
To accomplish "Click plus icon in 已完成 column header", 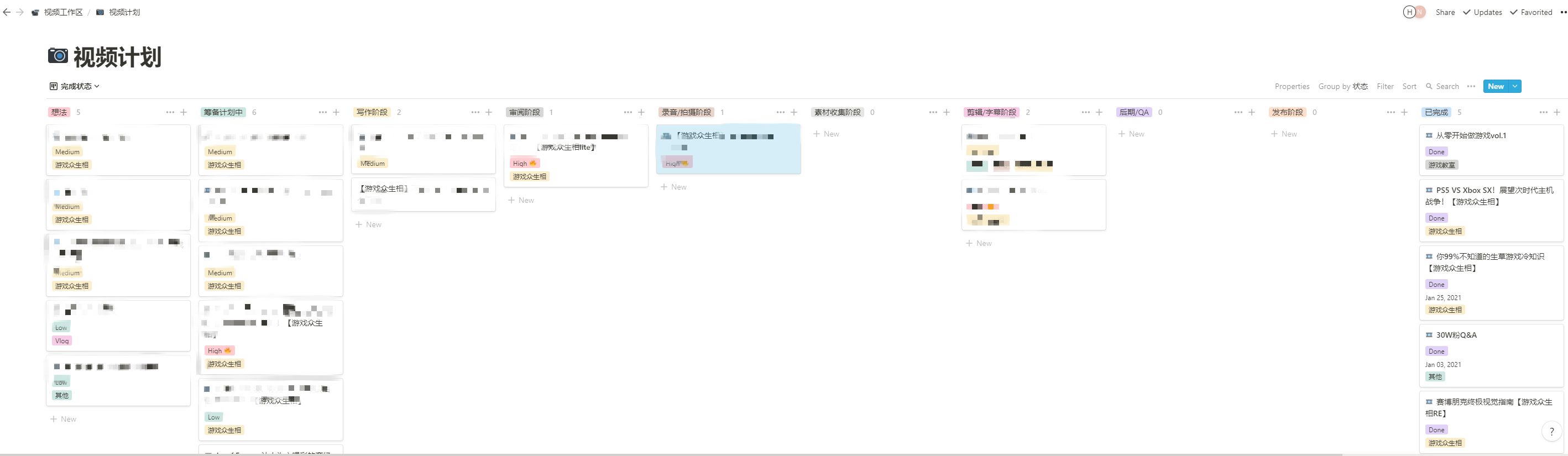I will [x=1557, y=112].
